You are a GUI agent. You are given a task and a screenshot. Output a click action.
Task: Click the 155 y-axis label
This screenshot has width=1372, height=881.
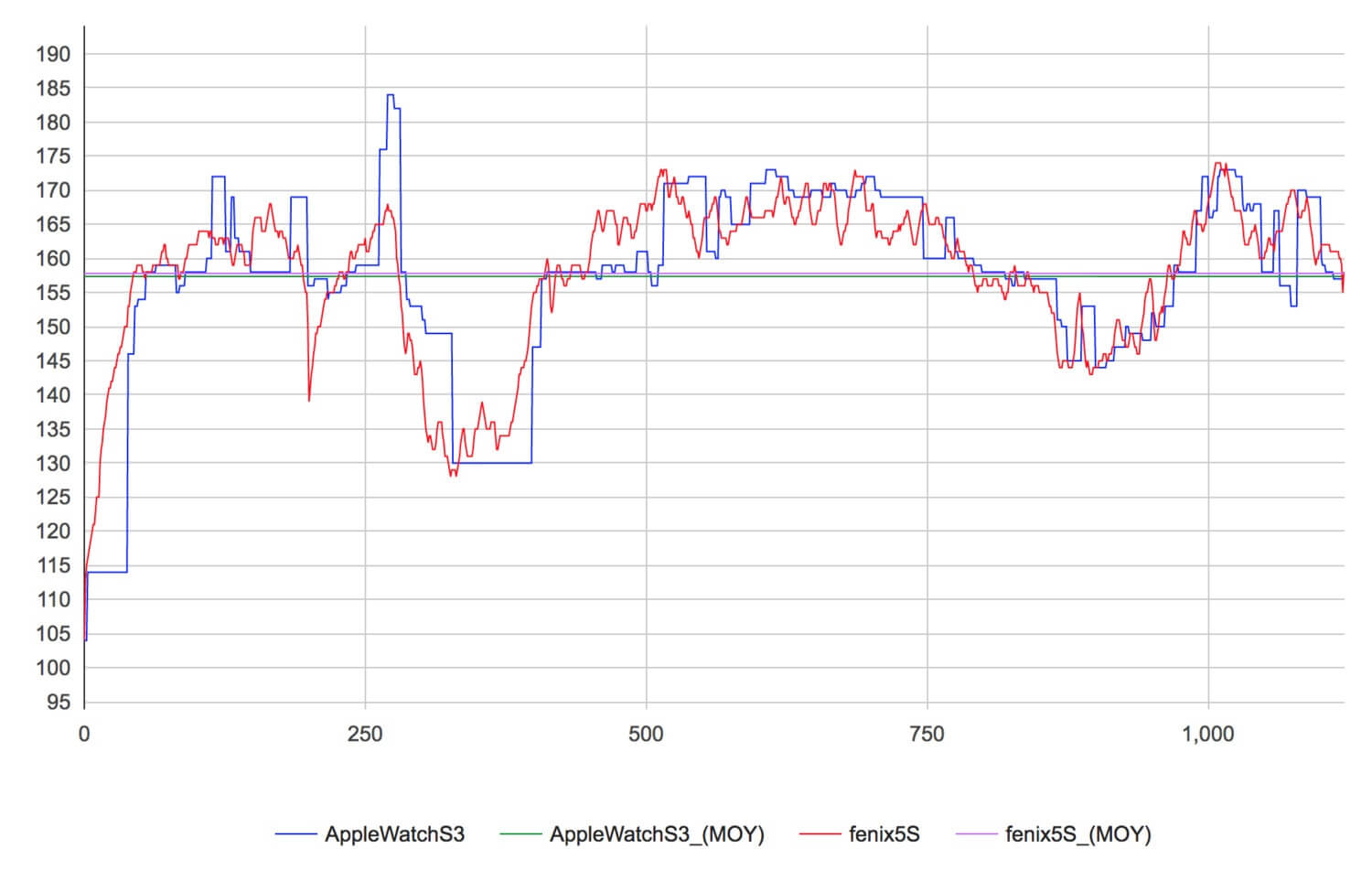tap(53, 293)
